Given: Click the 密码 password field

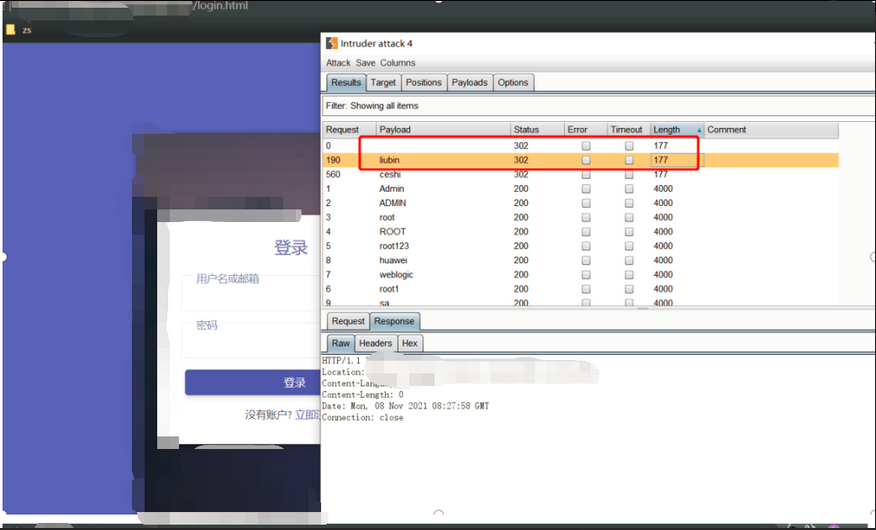Looking at the screenshot, I should click(251, 340).
